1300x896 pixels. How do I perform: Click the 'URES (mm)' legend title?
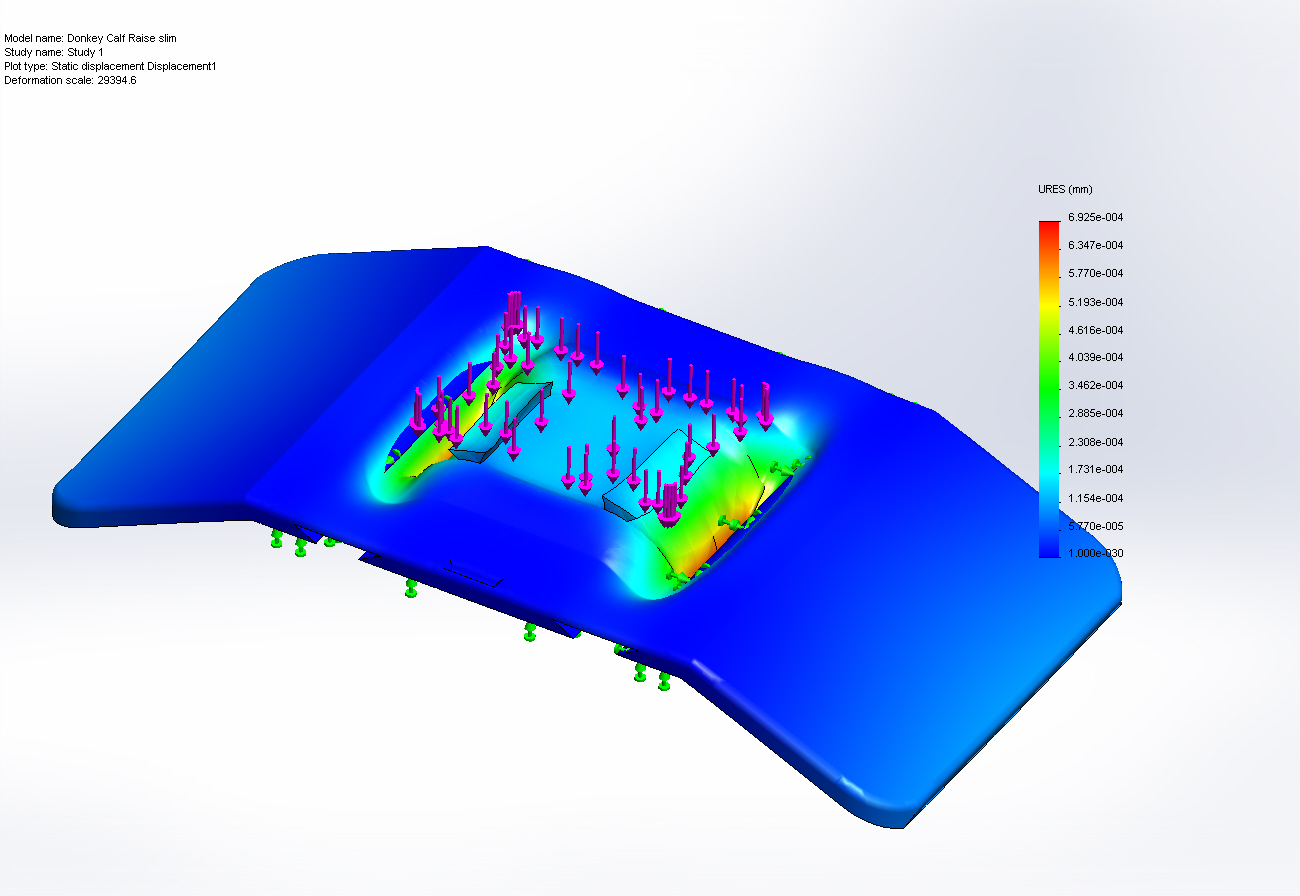point(1065,189)
